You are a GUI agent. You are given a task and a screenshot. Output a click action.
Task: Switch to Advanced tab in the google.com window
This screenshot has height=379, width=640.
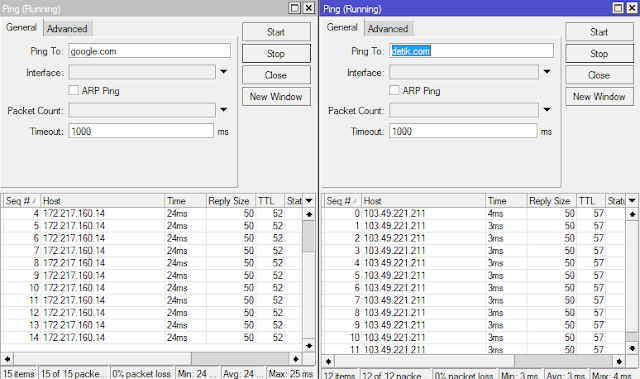67,29
